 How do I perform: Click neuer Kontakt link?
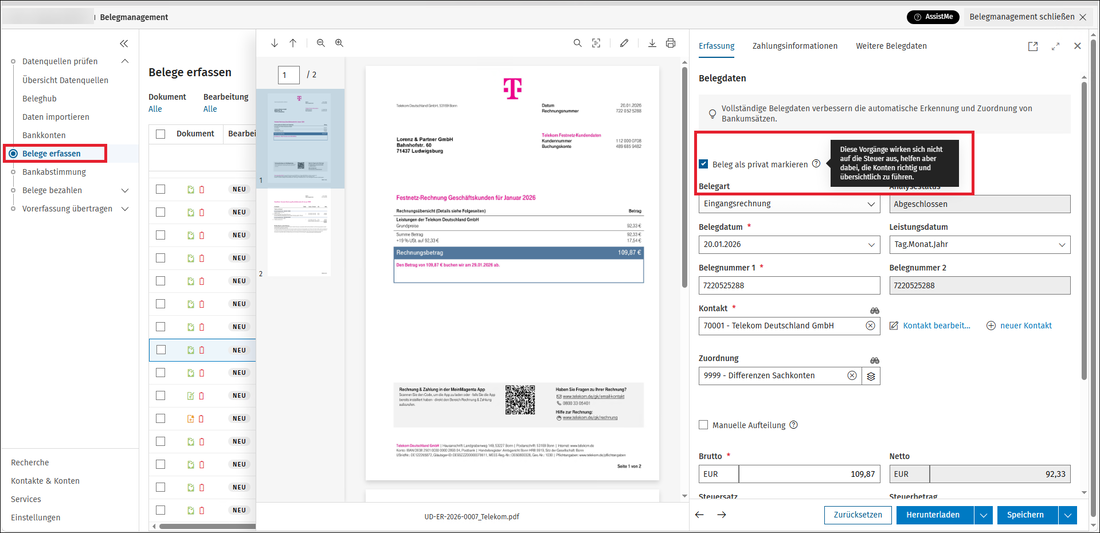point(1019,325)
